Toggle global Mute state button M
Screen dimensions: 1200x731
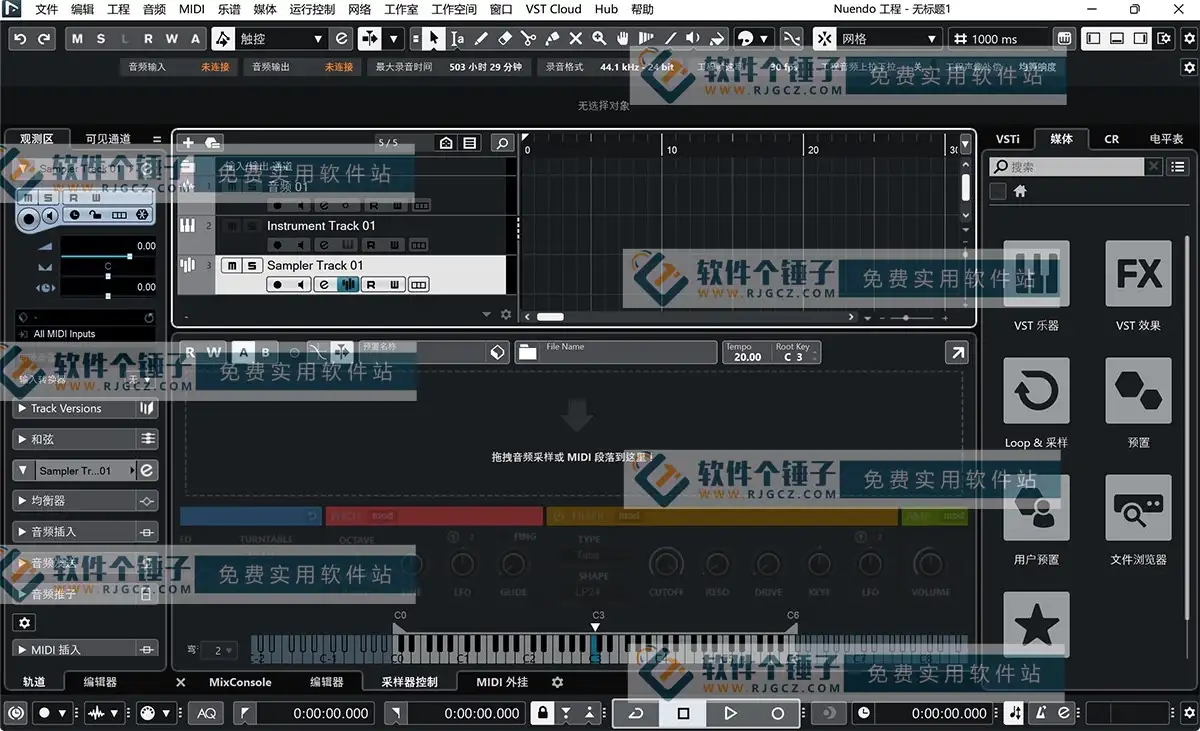77,39
